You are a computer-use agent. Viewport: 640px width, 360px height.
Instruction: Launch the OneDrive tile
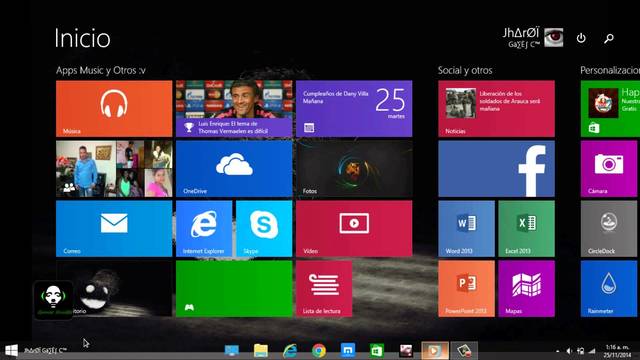pyautogui.click(x=234, y=169)
